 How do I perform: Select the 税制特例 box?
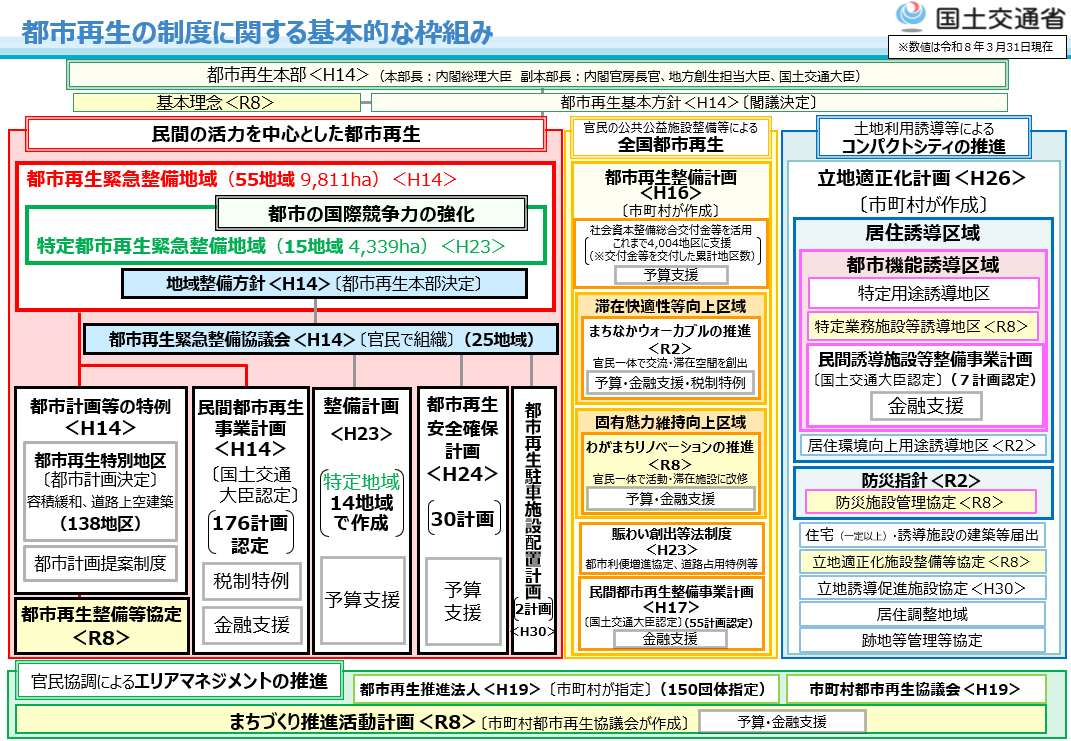(252, 581)
